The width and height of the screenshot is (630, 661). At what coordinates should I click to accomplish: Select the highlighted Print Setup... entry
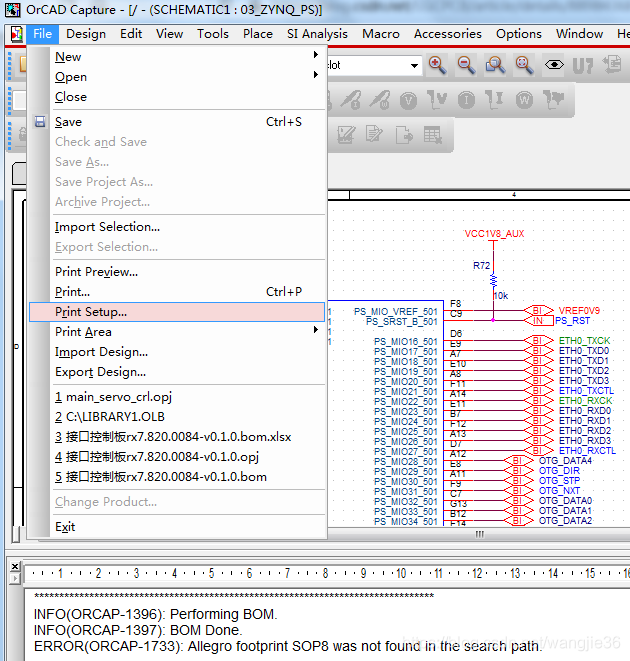pyautogui.click(x=177, y=312)
